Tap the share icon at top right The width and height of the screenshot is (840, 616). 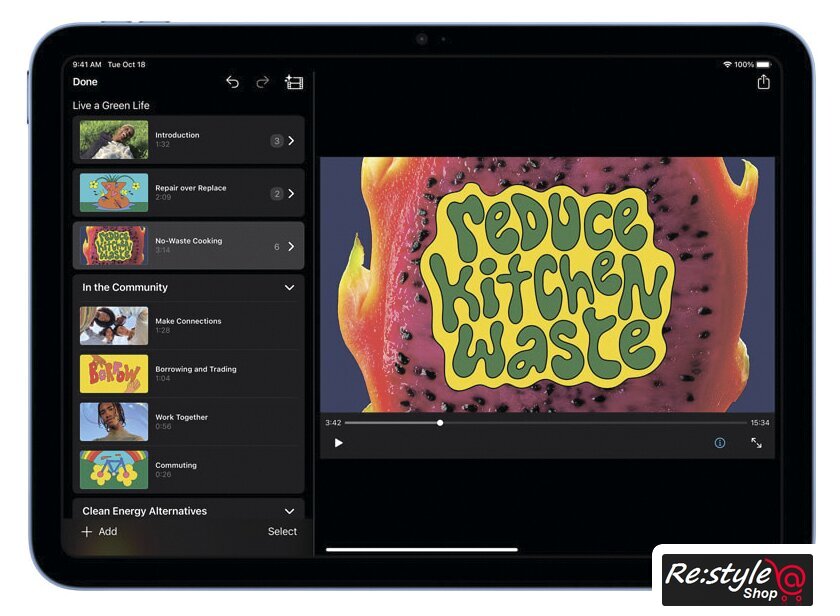click(x=763, y=82)
